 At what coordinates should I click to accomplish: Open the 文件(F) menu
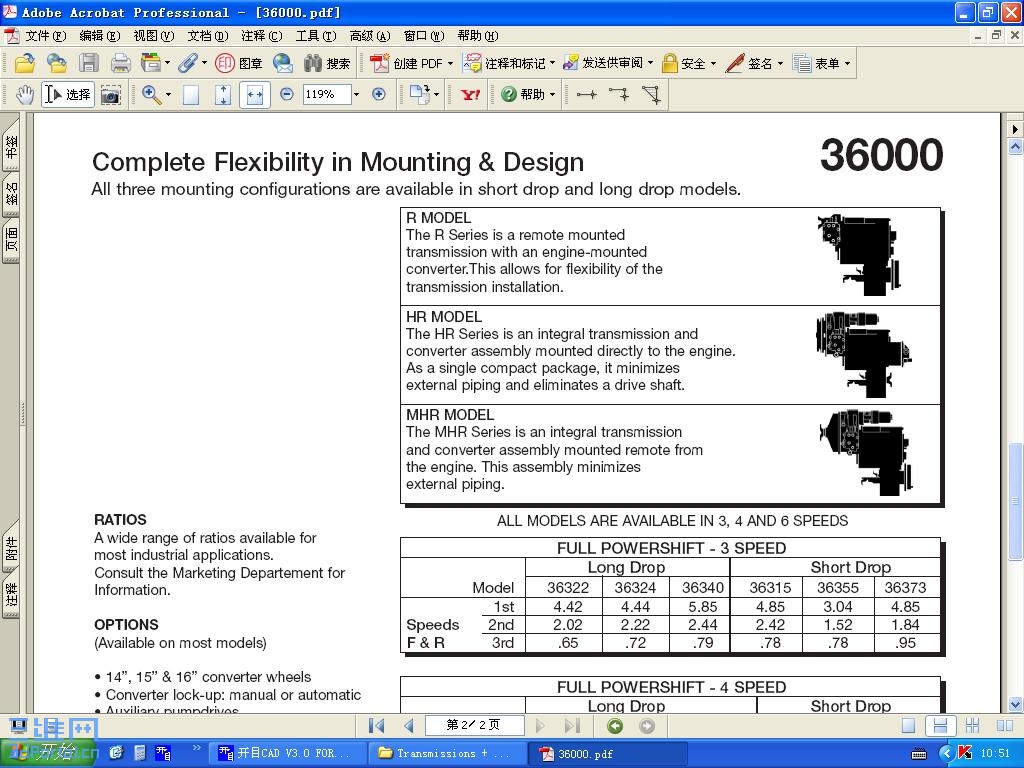46,36
